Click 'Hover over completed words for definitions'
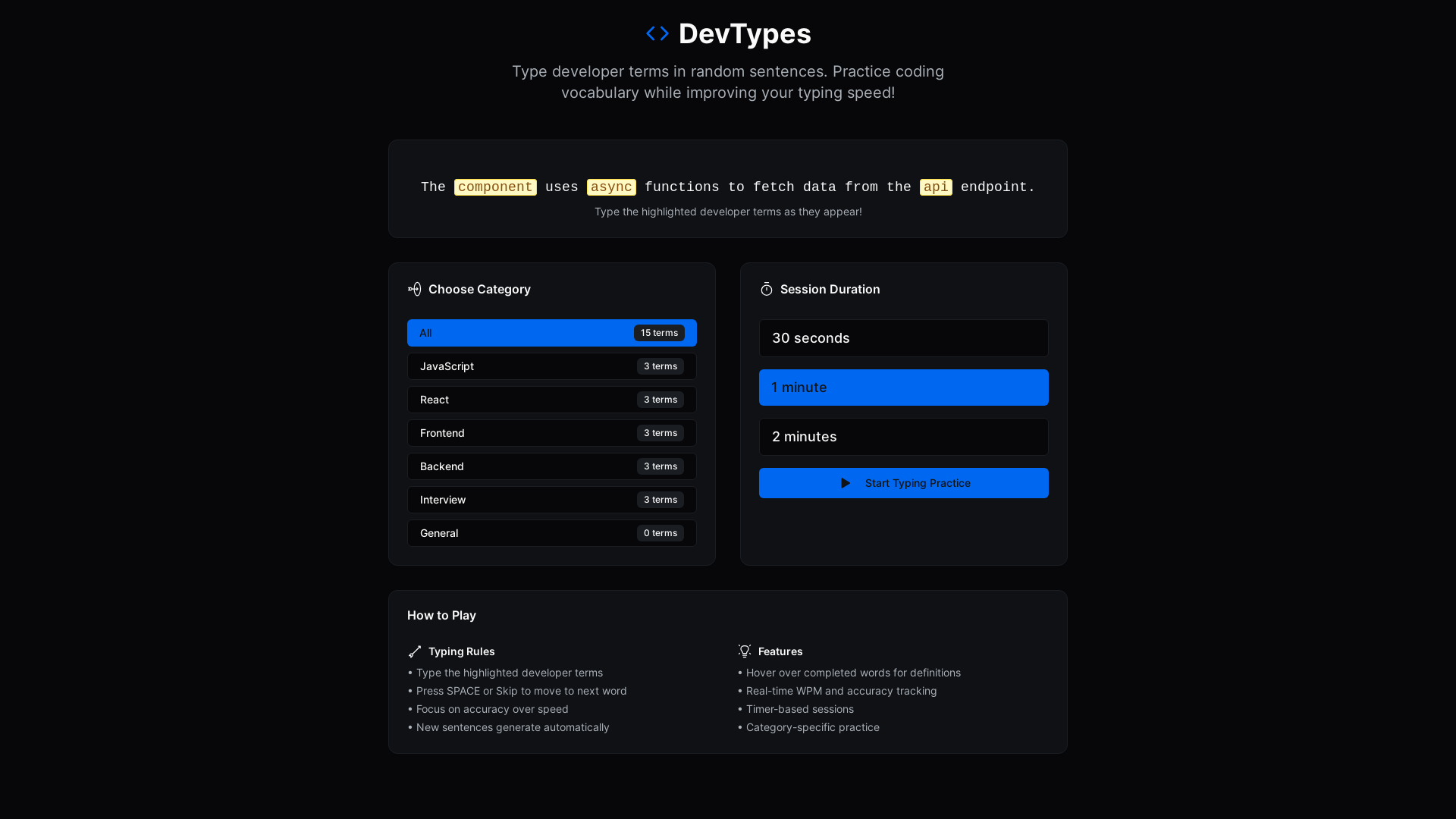 [x=849, y=673]
